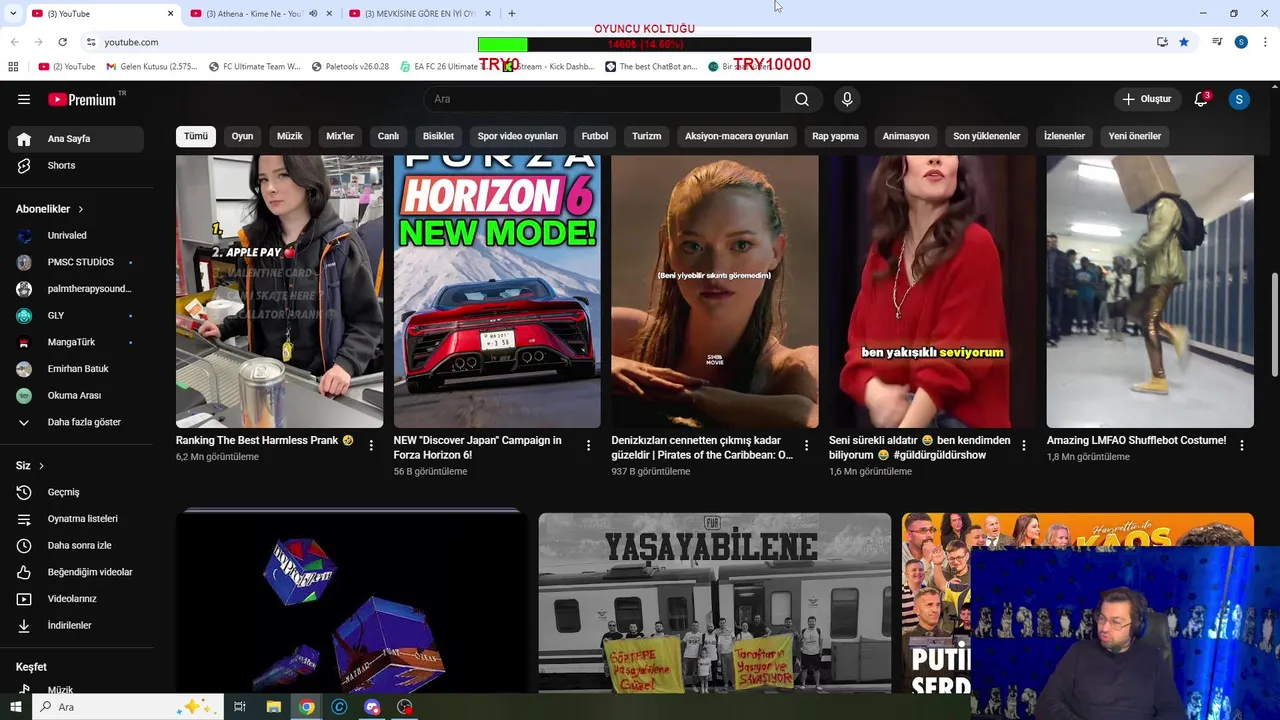Image resolution: width=1280 pixels, height=720 pixels.
Task: Open options menu for Forza Horizon 6 short
Action: tap(588, 446)
